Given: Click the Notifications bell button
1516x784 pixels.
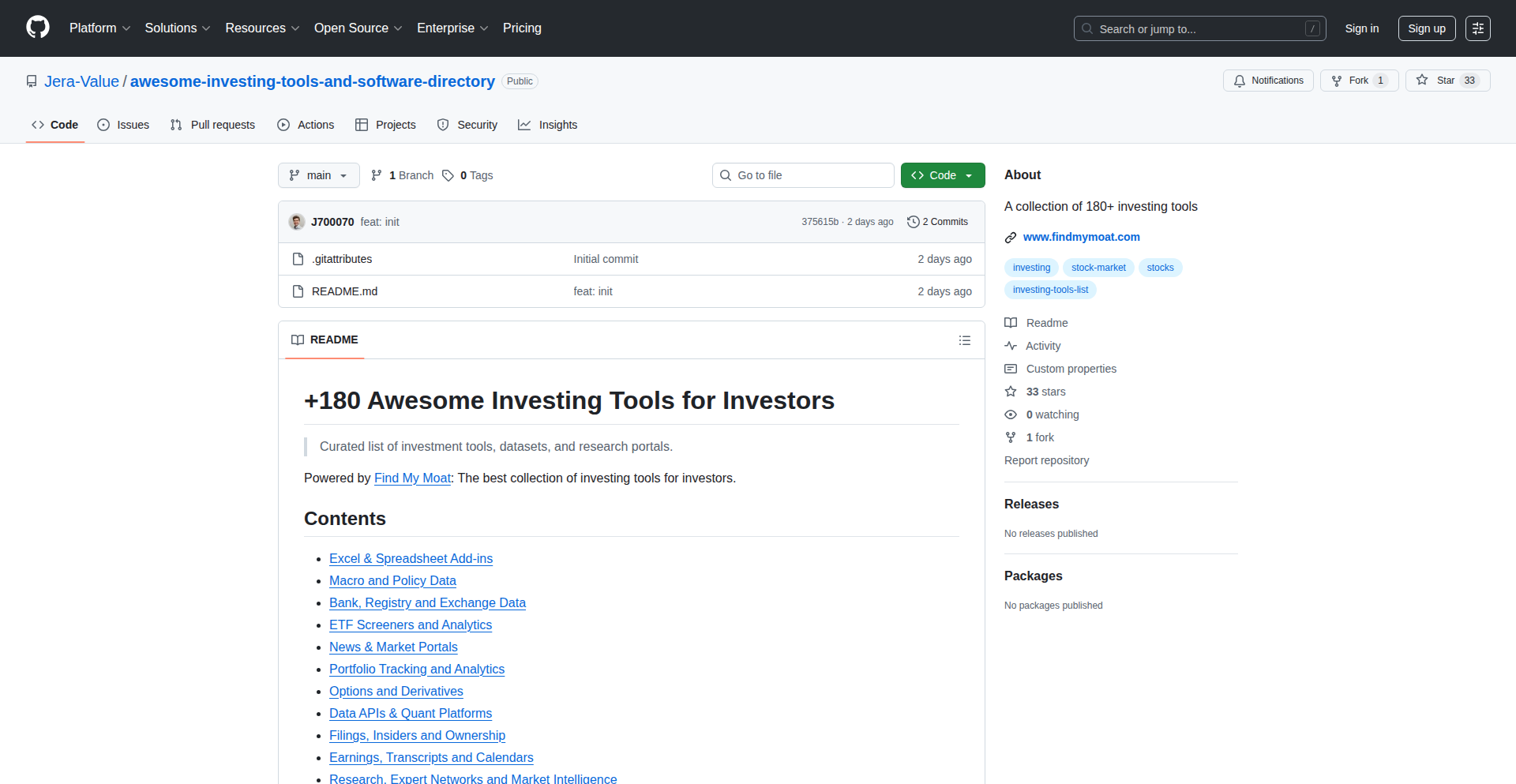Looking at the screenshot, I should 1268,81.
